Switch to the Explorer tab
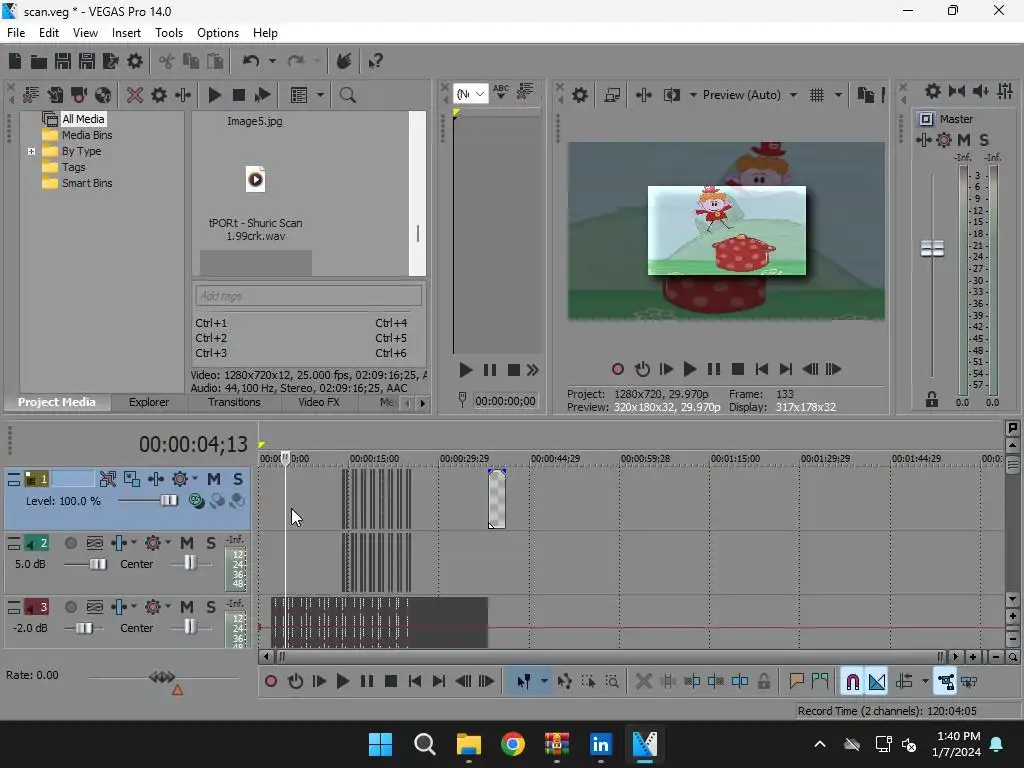This screenshot has width=1024, height=768. [x=149, y=402]
